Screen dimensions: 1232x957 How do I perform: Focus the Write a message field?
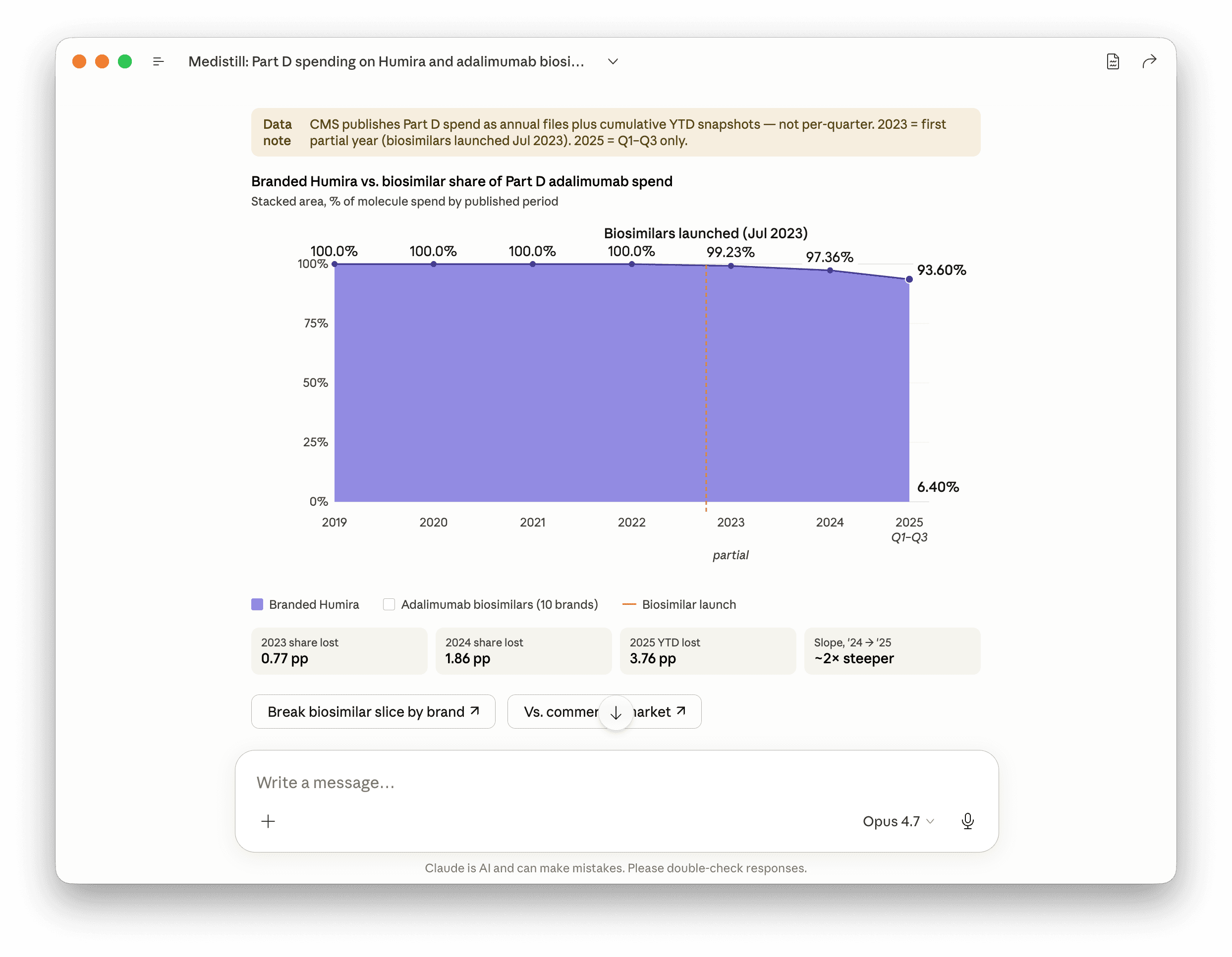616,783
